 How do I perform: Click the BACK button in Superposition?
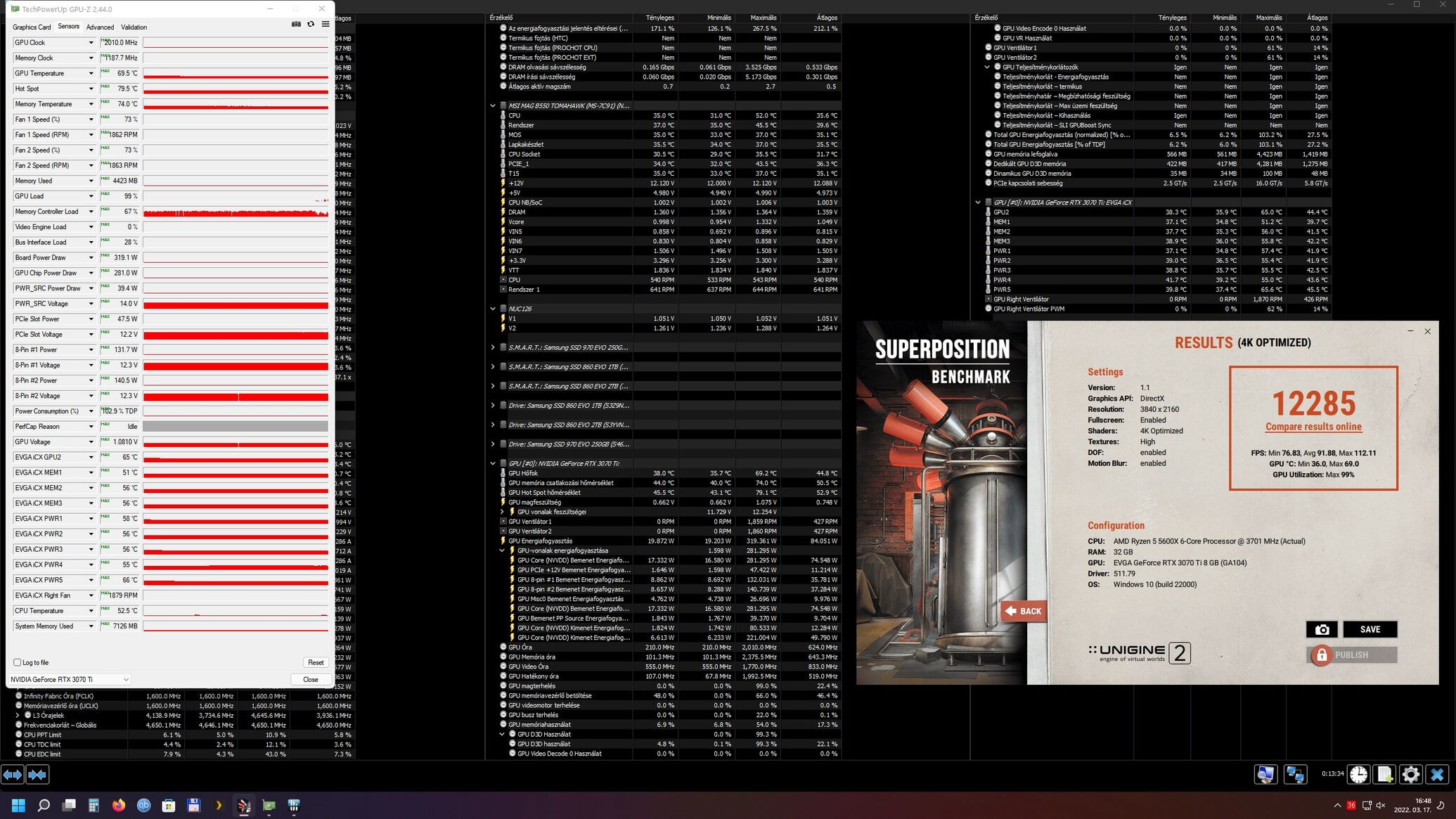(1023, 611)
